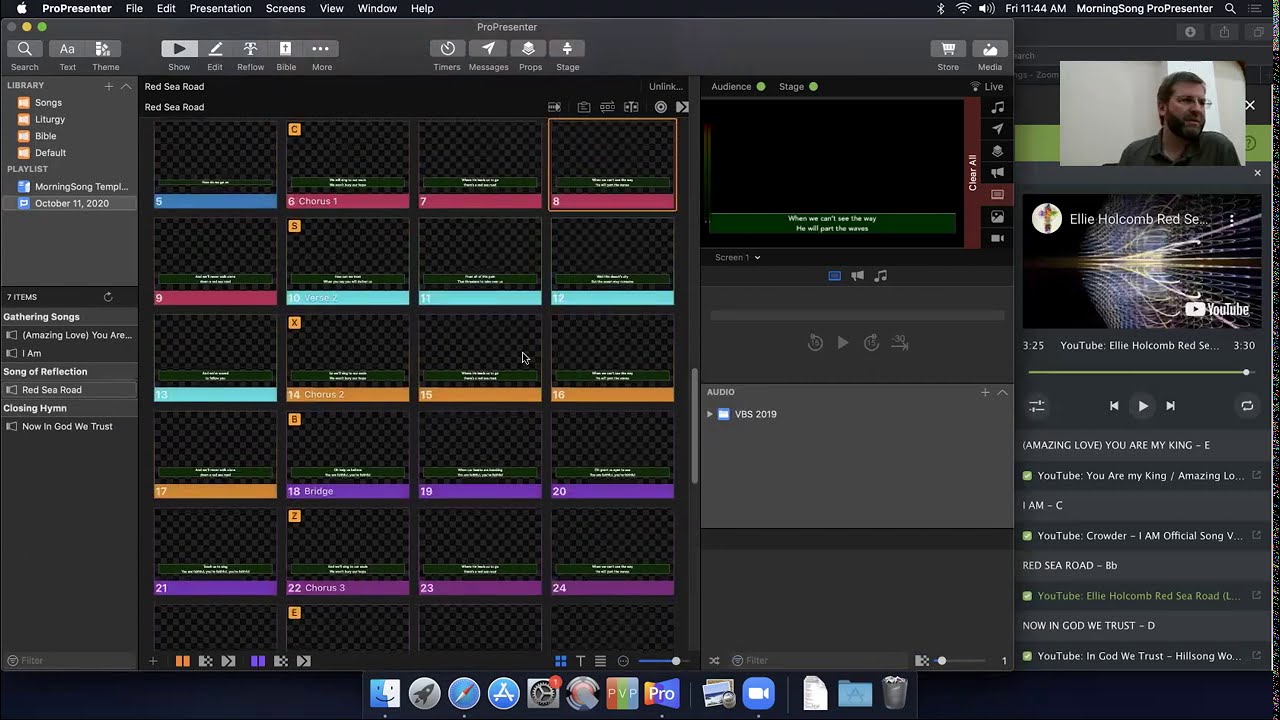Refresh the playlist items list
Viewport: 1280px width, 720px height.
pyautogui.click(x=108, y=297)
